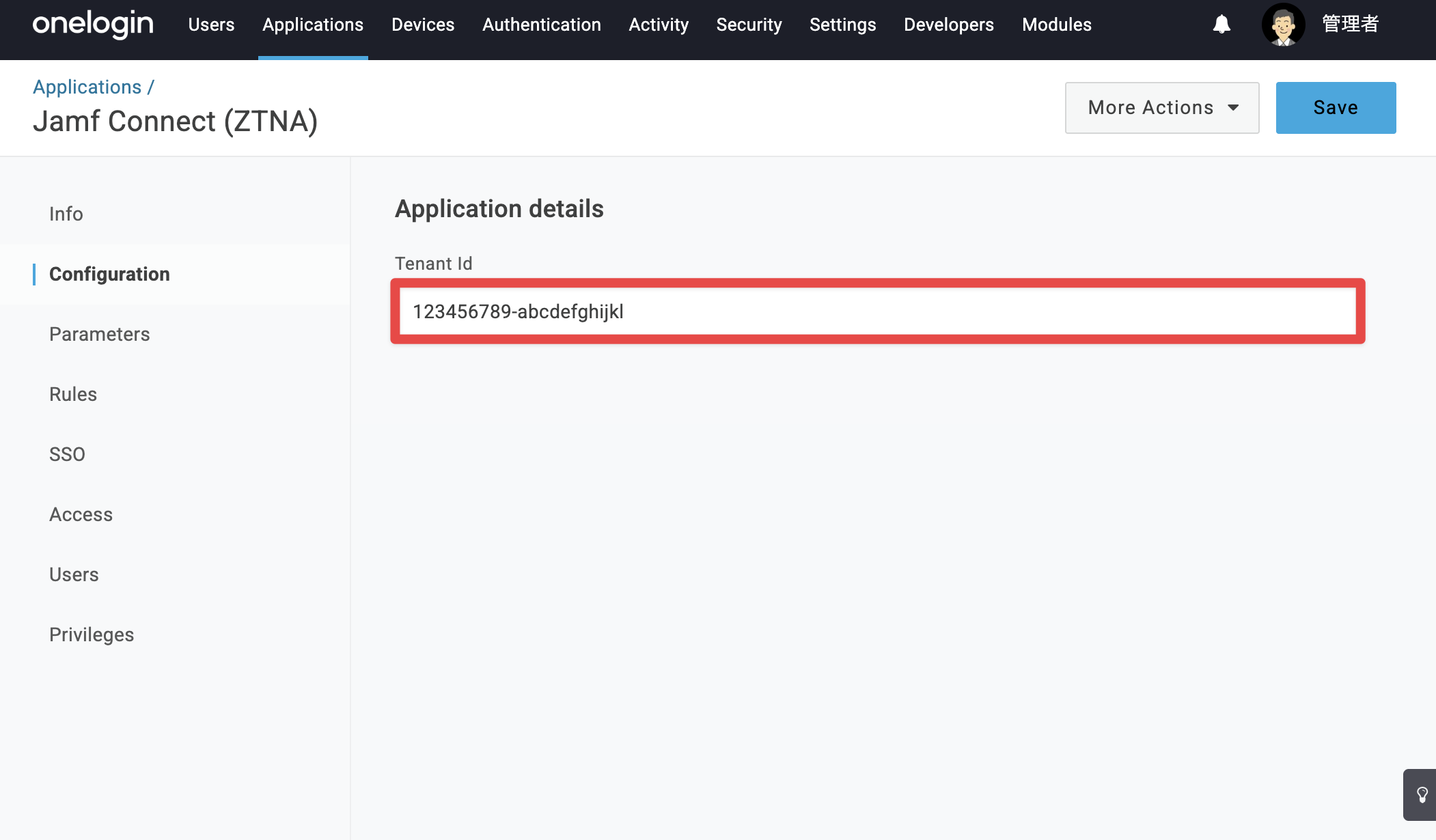Open the Users menu in top navigation
The image size is (1436, 840).
pyautogui.click(x=211, y=25)
